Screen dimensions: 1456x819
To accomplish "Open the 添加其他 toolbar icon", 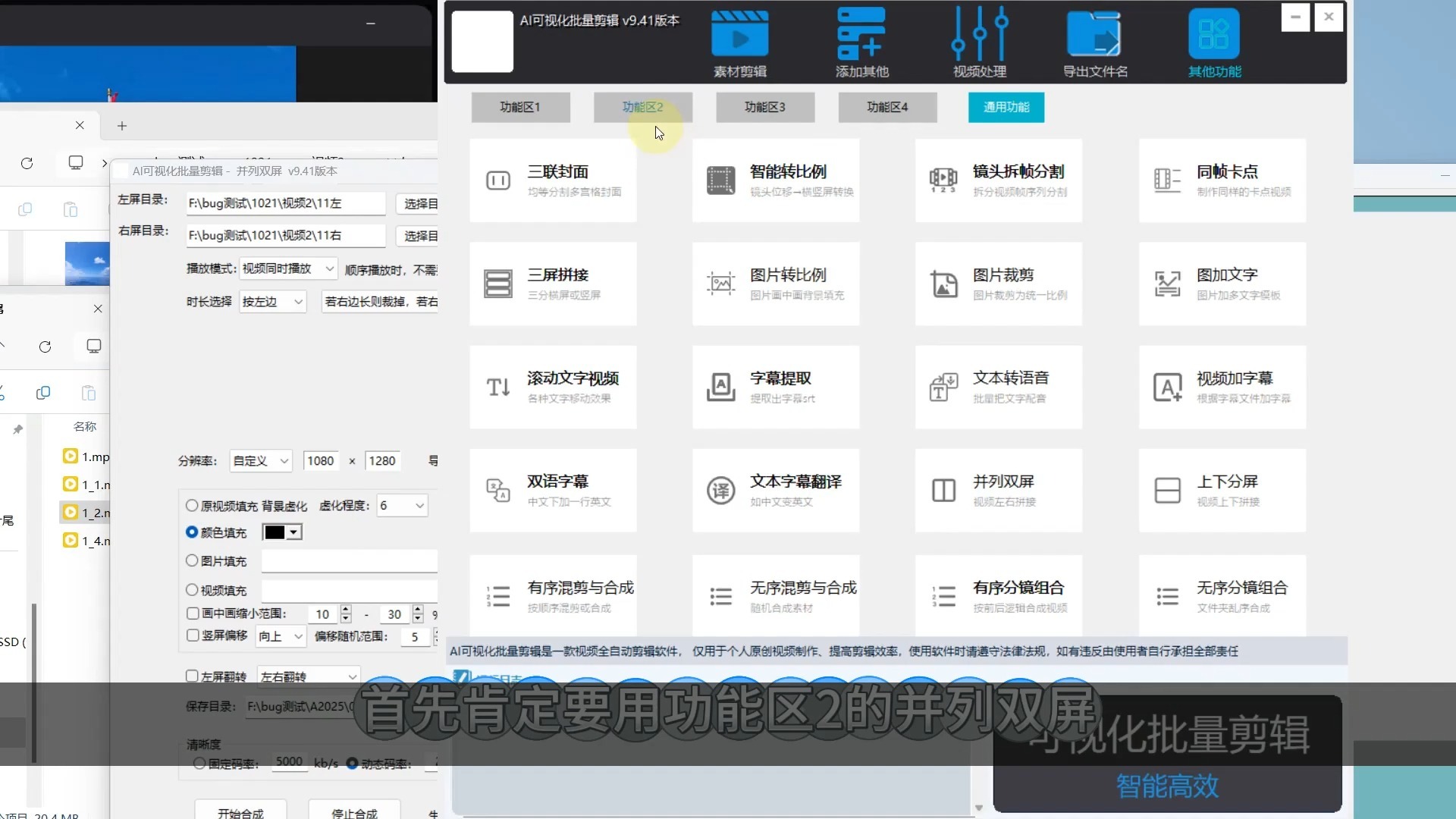I will point(861,44).
